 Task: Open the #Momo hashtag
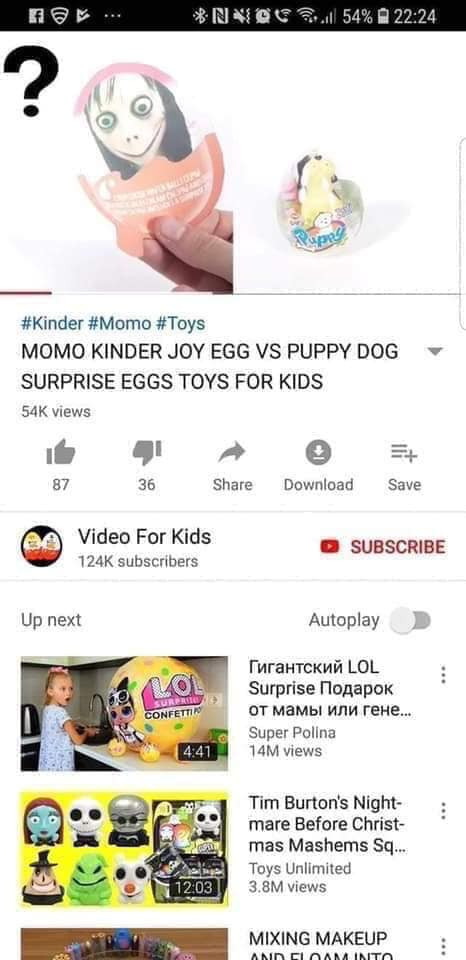click(119, 323)
